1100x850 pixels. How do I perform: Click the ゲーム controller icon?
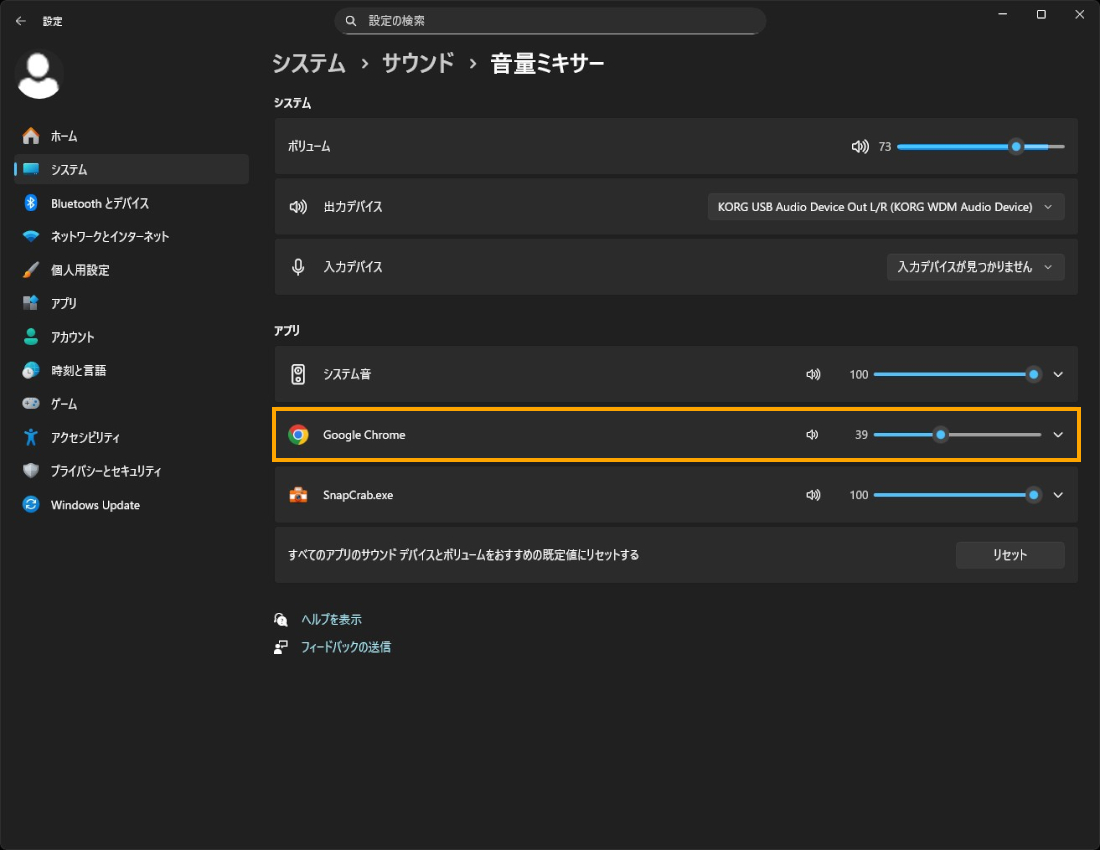(x=31, y=403)
